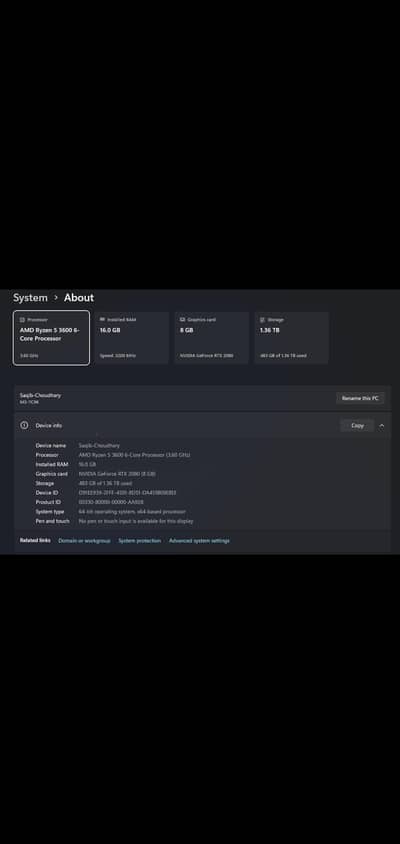Click '483 GB of 1.36 TB used' in Device info

click(x=105, y=483)
